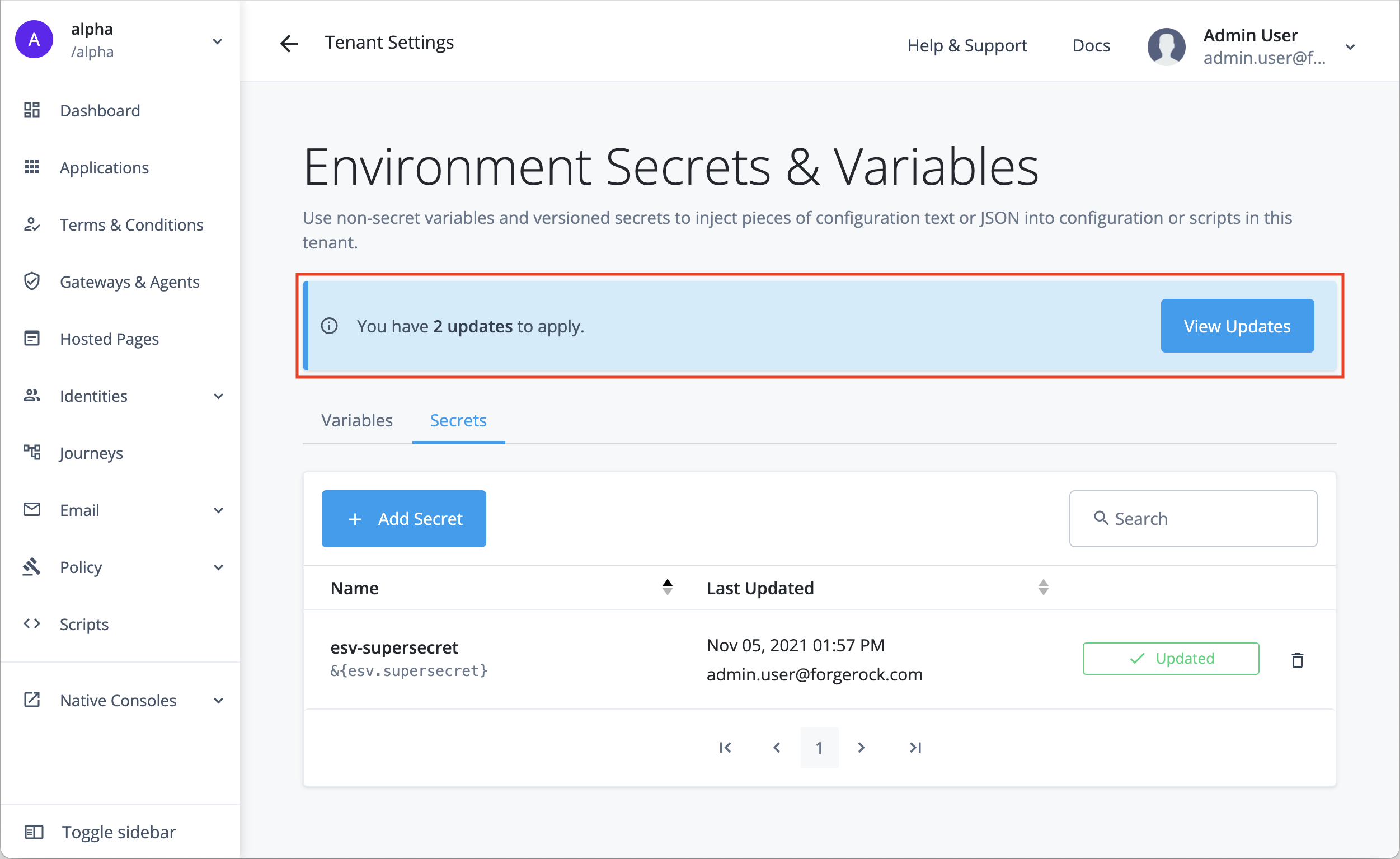Switch to the Variables tab

pyautogui.click(x=357, y=420)
